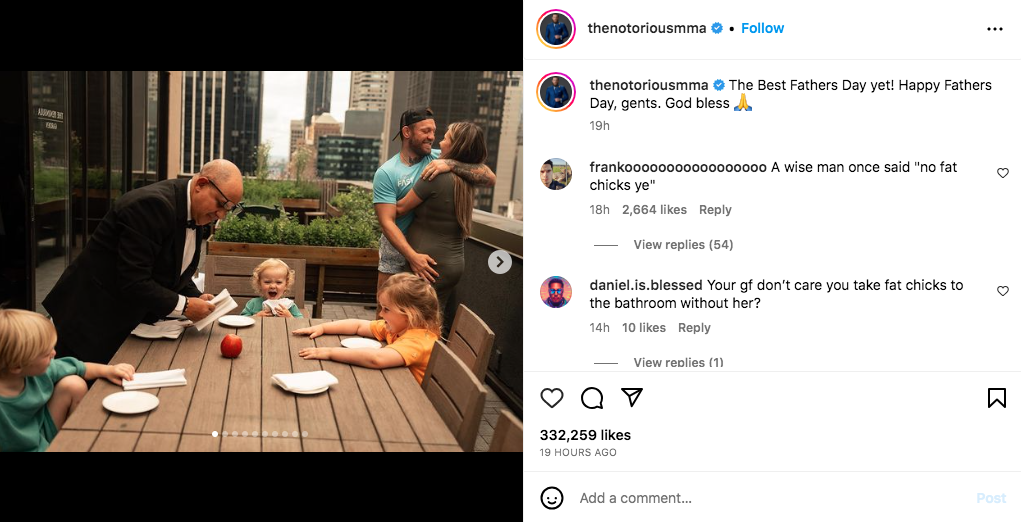Screen dimensions: 1021x522
Task: Expand View replies (54)
Action: [683, 245]
